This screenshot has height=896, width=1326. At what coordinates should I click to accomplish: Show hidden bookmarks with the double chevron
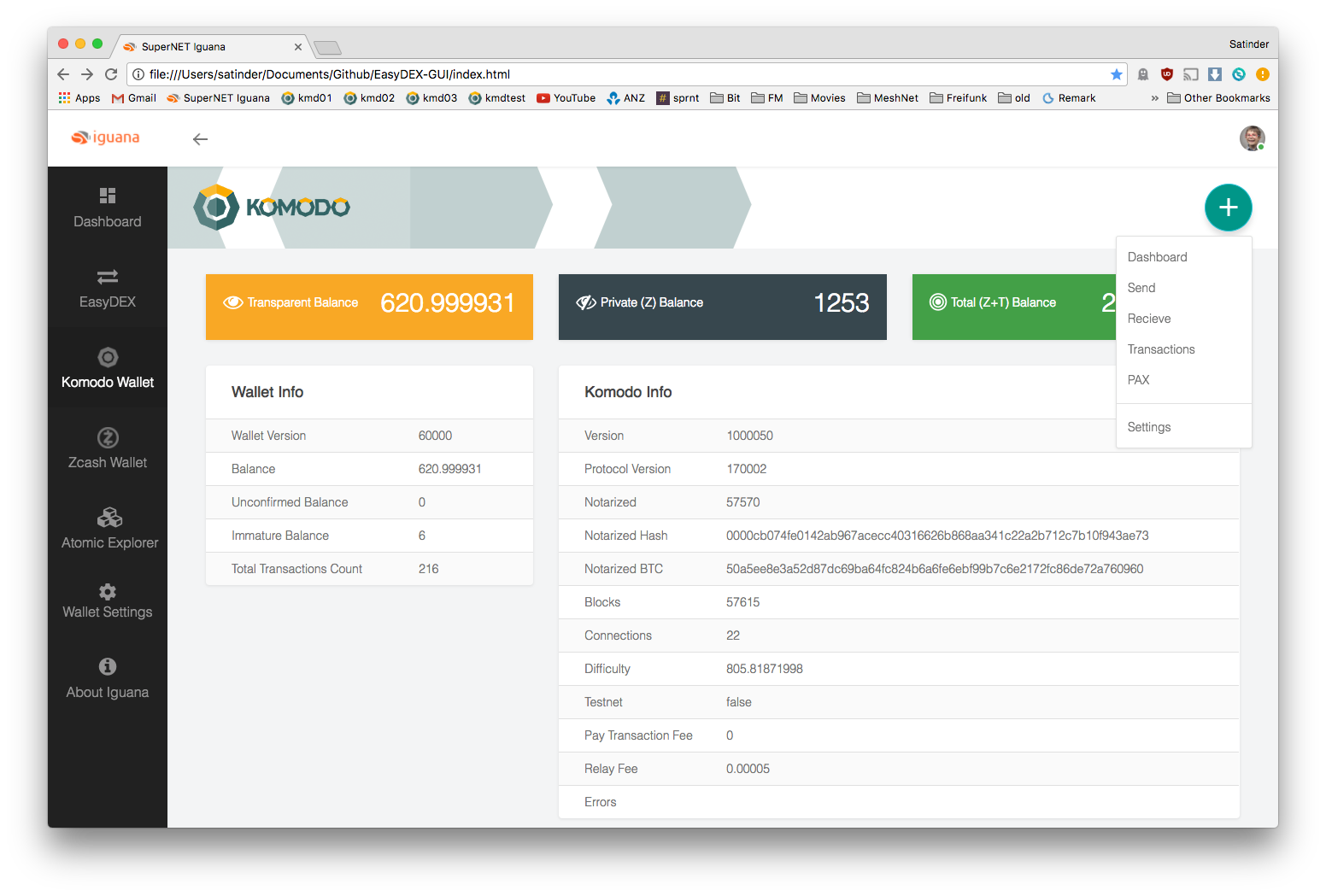pyautogui.click(x=1154, y=98)
